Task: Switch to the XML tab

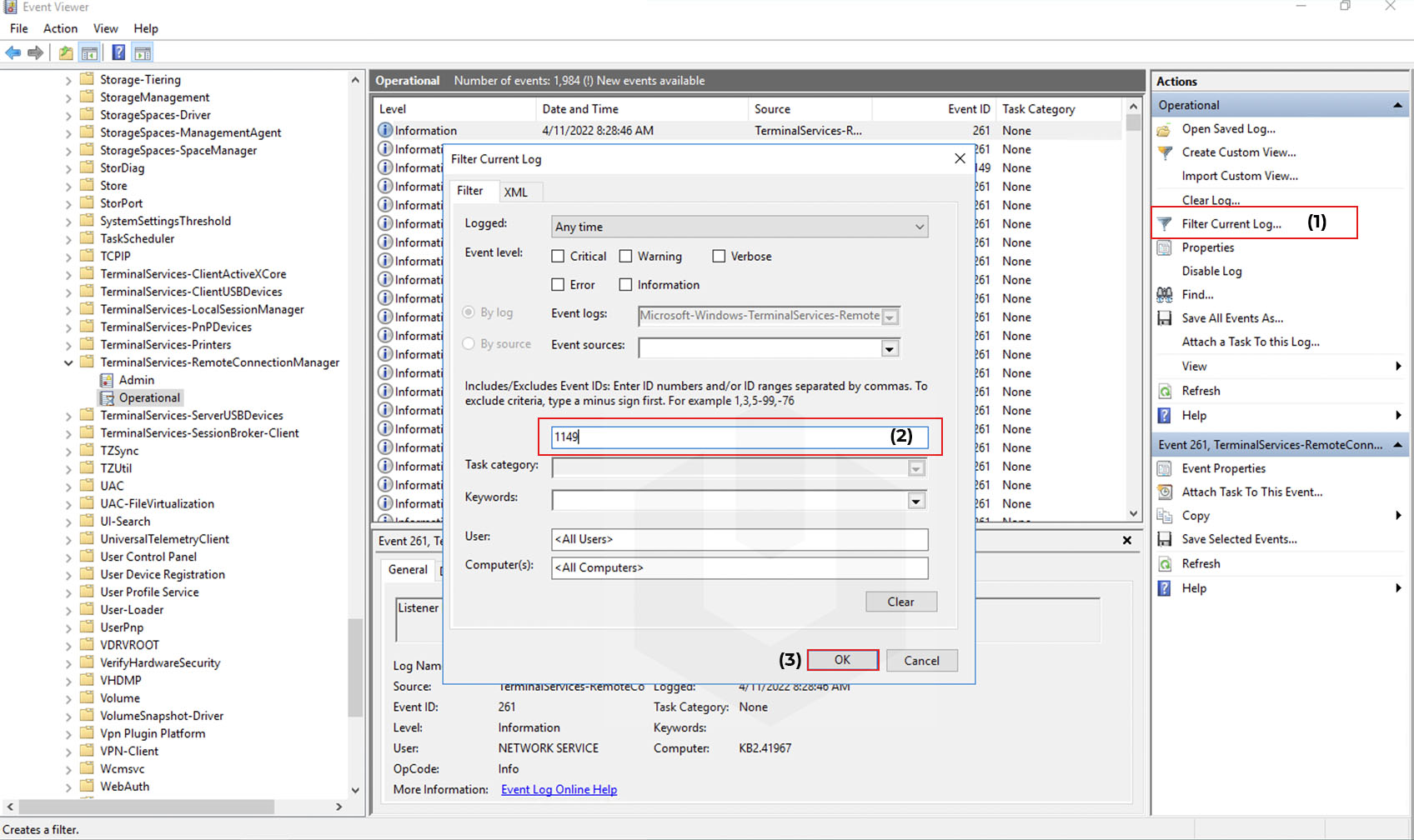Action: 517,192
